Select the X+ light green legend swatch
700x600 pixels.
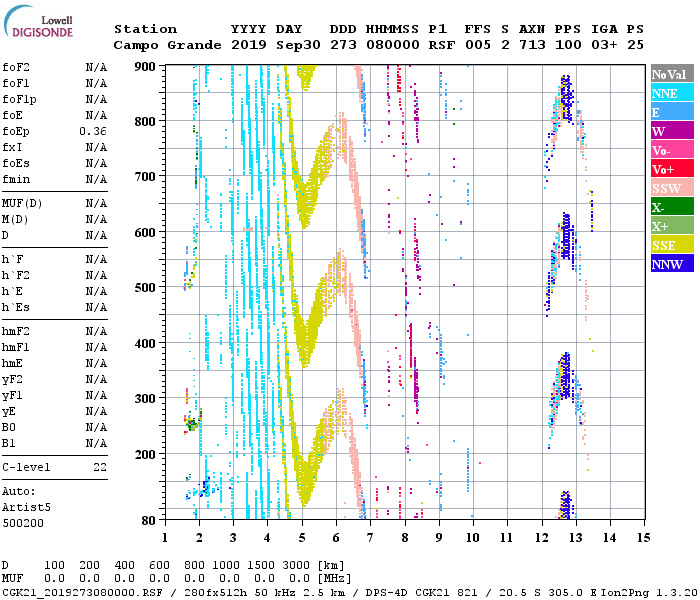click(672, 225)
